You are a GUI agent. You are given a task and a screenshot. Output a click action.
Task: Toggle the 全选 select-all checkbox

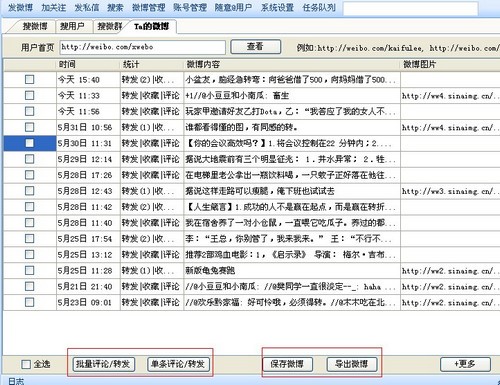tap(26, 364)
